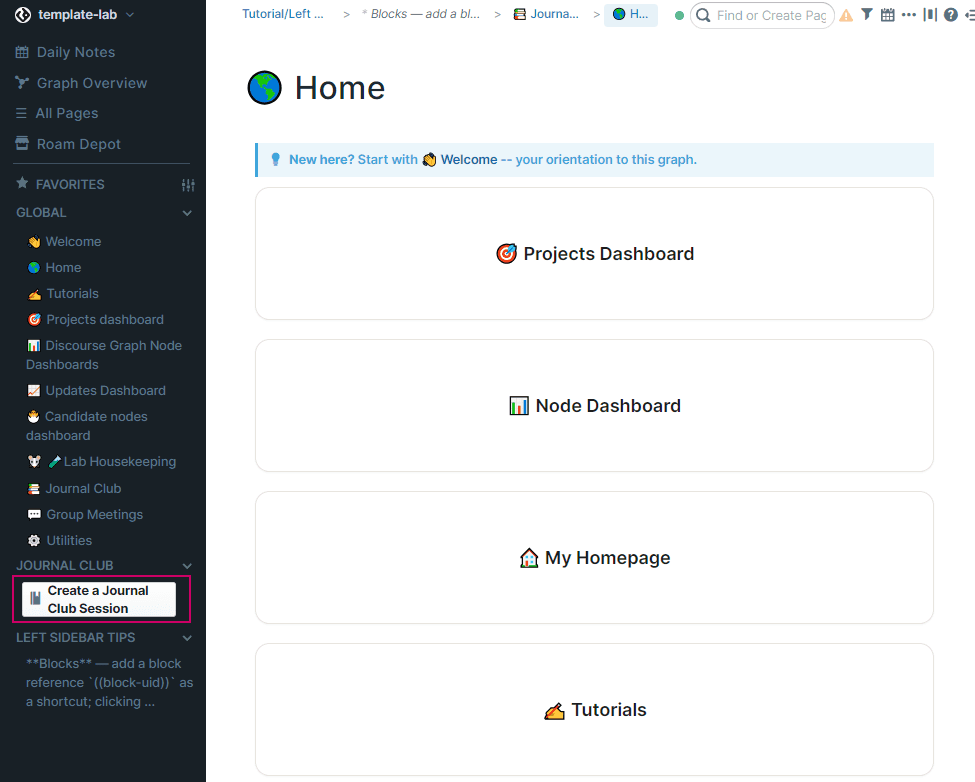Click the current H... breadcrumb
This screenshot has height=782, width=975.
[x=631, y=14]
